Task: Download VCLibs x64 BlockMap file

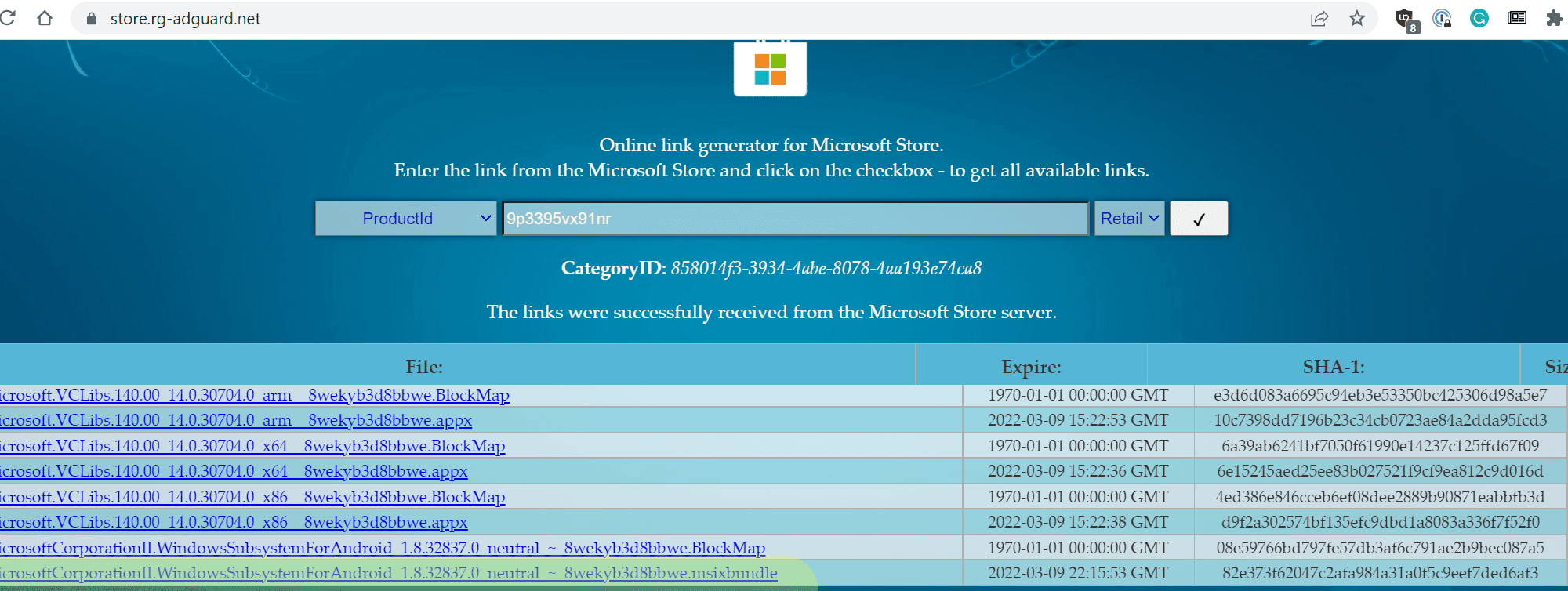Action: point(252,447)
